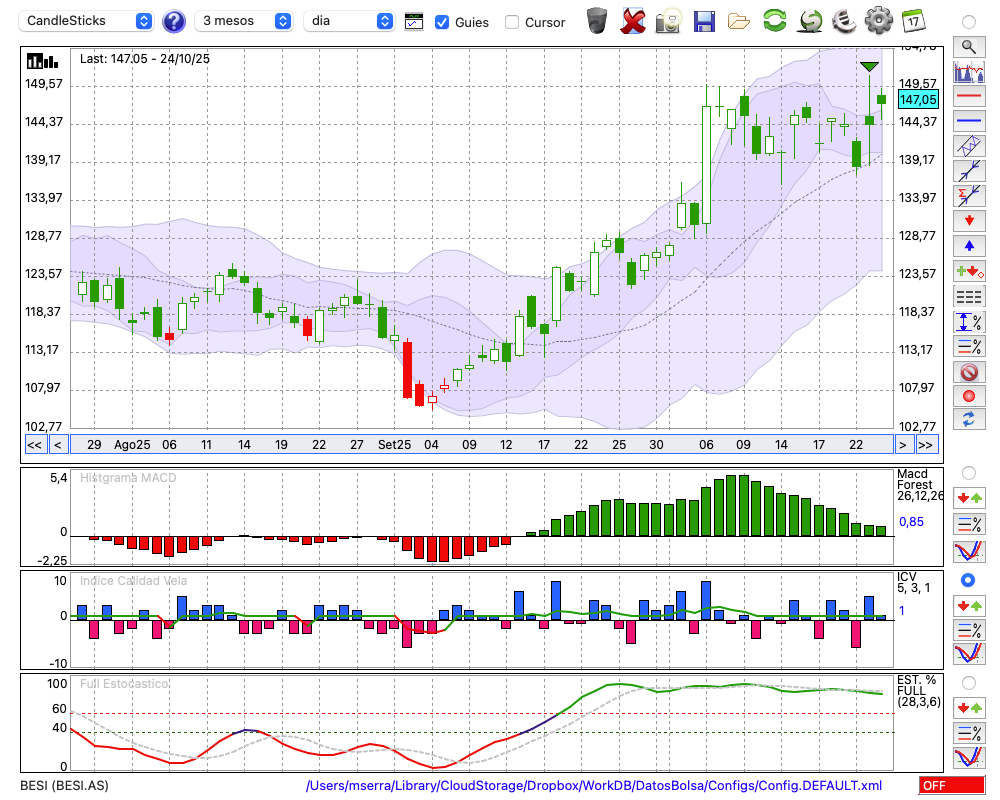The width and height of the screenshot is (1000, 800).
Task: Click the magnifying glass zoom tool
Action: (968, 46)
